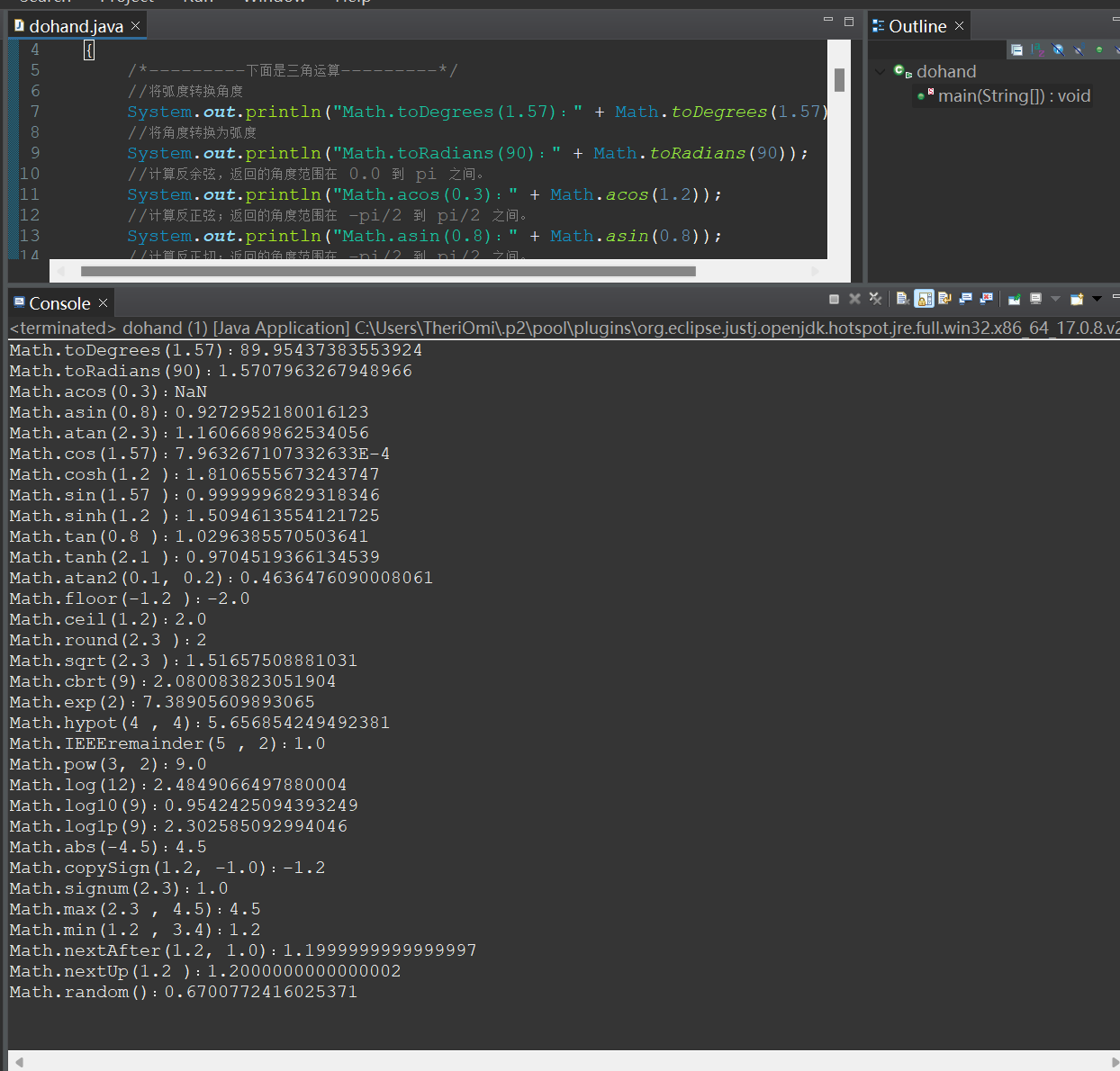Click the Console tab icon
The width and height of the screenshot is (1120, 1071).
[19, 302]
